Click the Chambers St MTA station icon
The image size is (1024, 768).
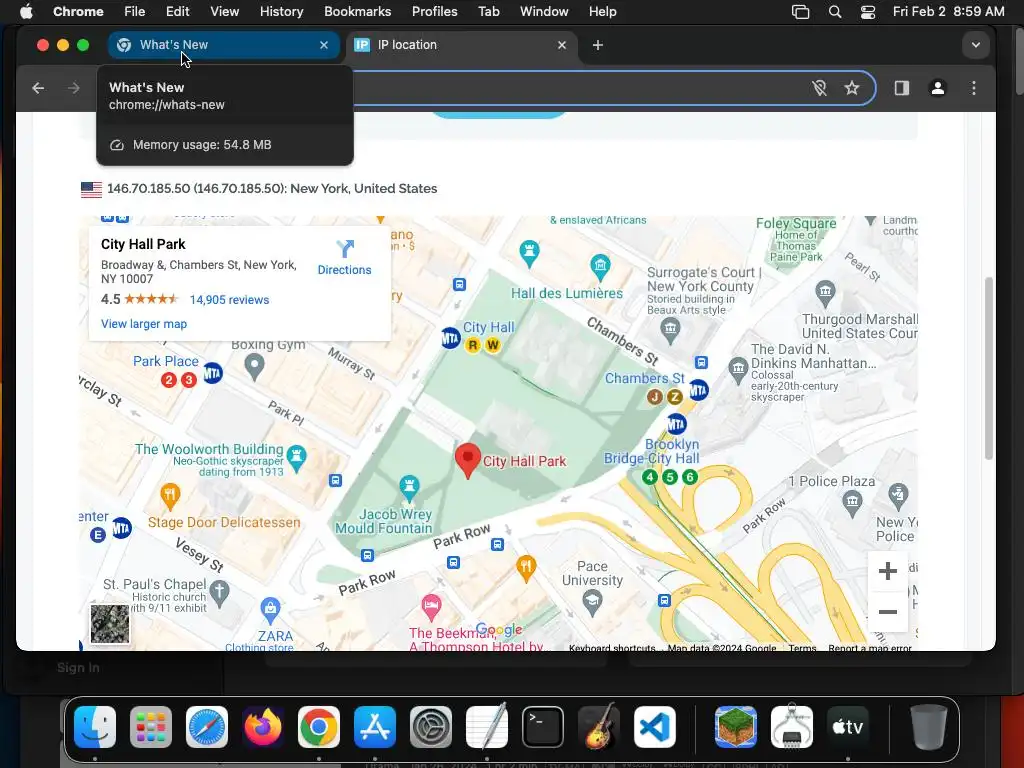pyautogui.click(x=699, y=391)
